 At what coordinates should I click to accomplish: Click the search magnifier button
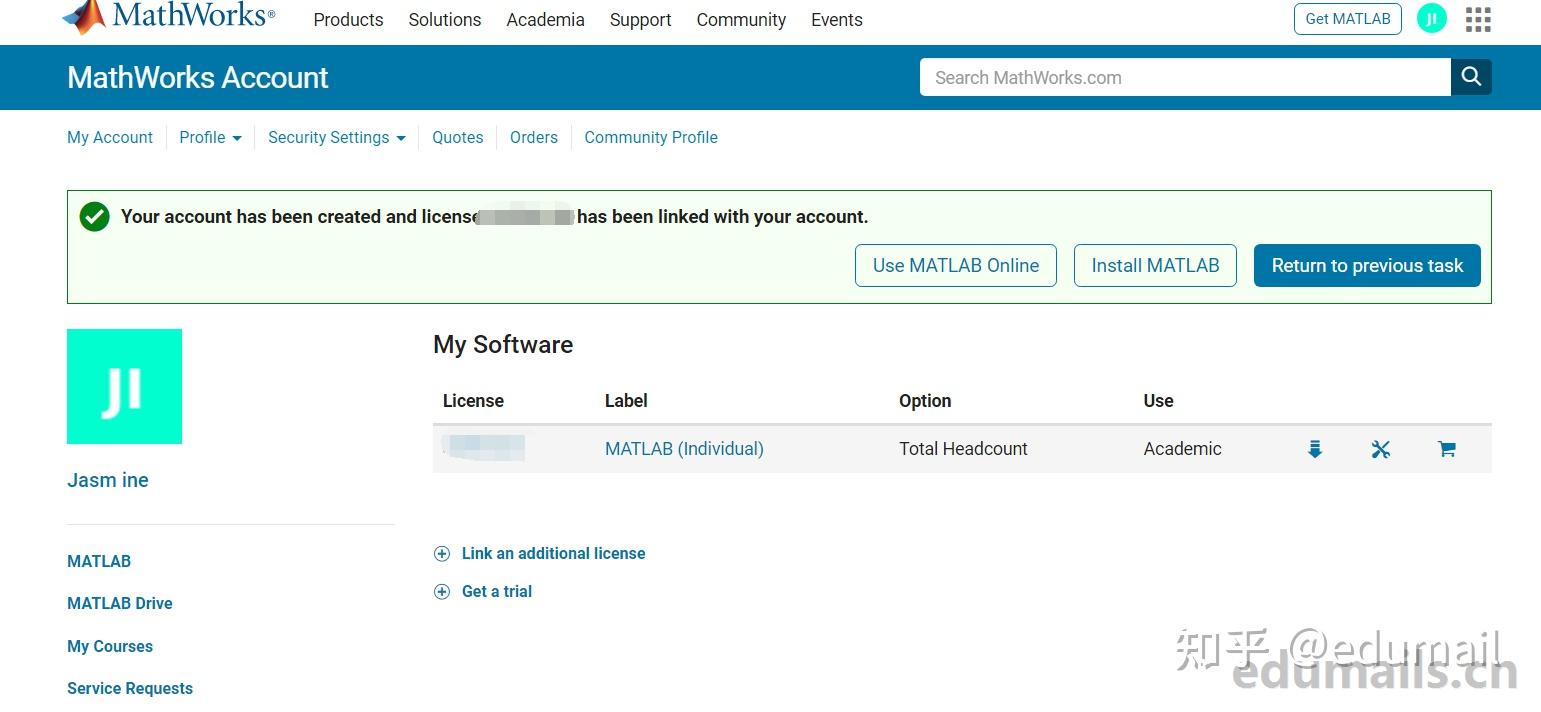pyautogui.click(x=1471, y=77)
